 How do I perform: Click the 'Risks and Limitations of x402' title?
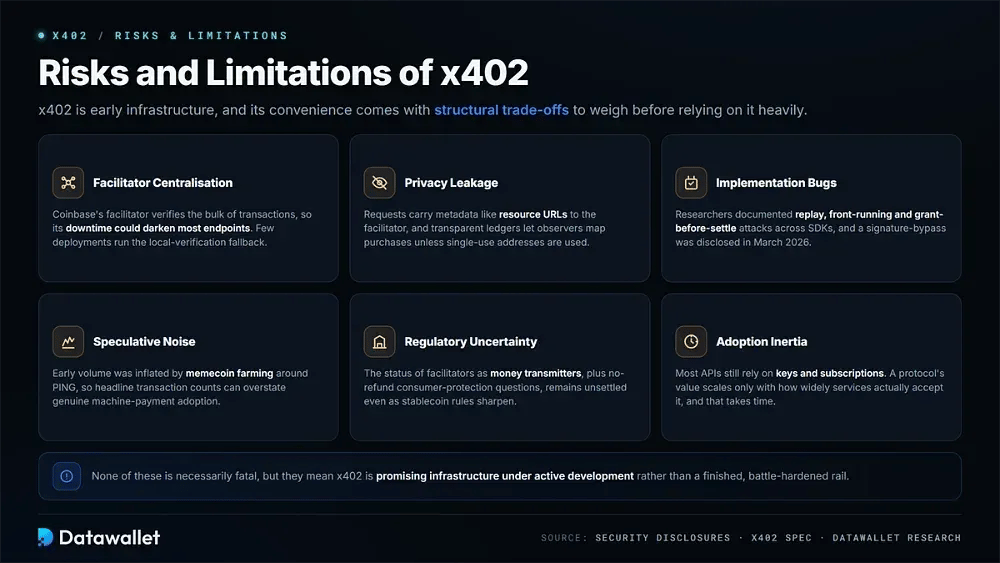pyautogui.click(x=283, y=72)
